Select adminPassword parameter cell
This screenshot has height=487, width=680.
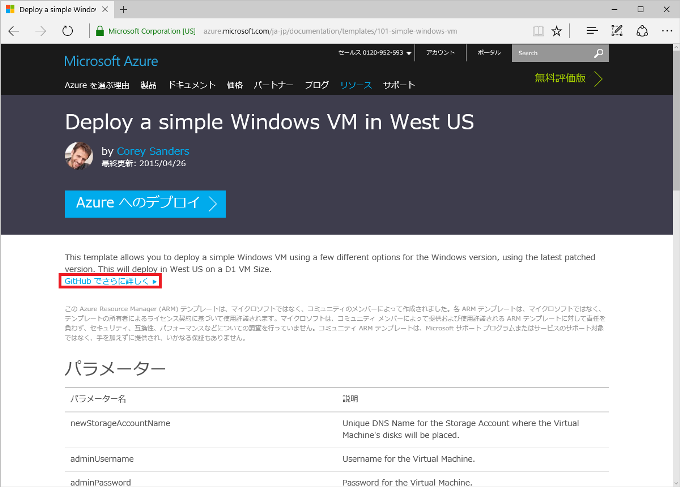click(x=101, y=482)
